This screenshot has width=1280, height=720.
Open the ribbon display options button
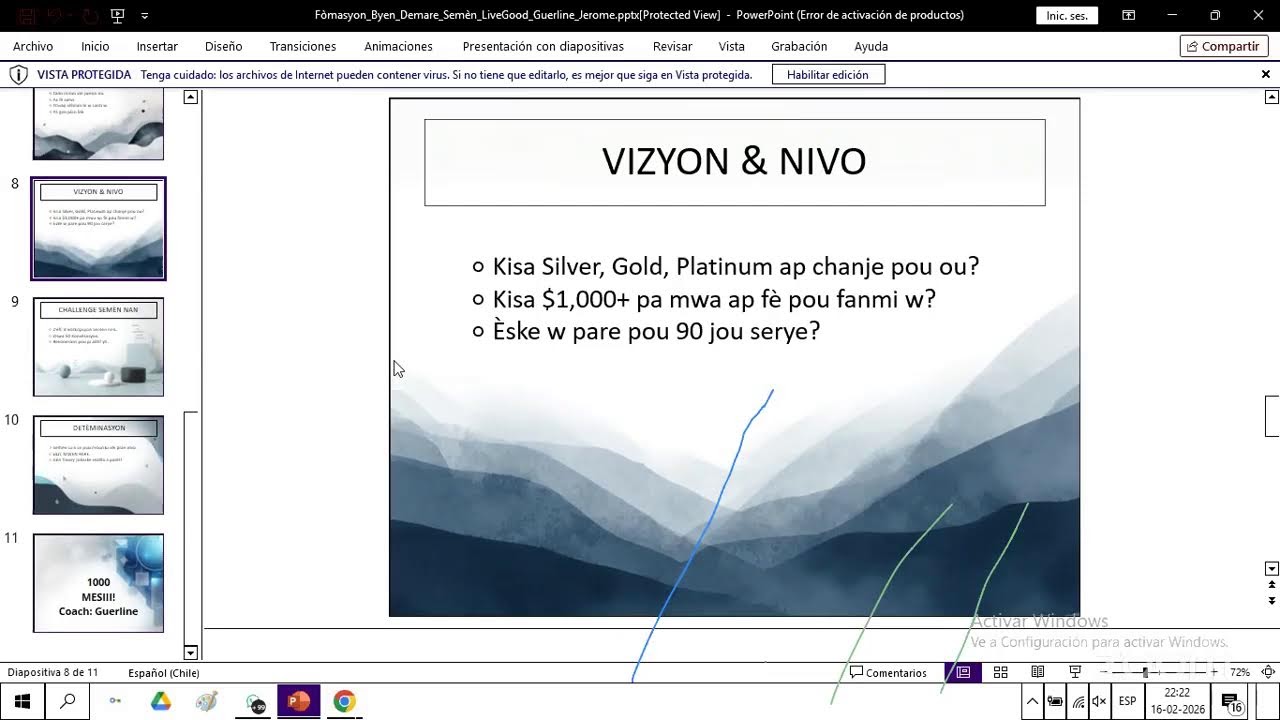tap(1129, 15)
